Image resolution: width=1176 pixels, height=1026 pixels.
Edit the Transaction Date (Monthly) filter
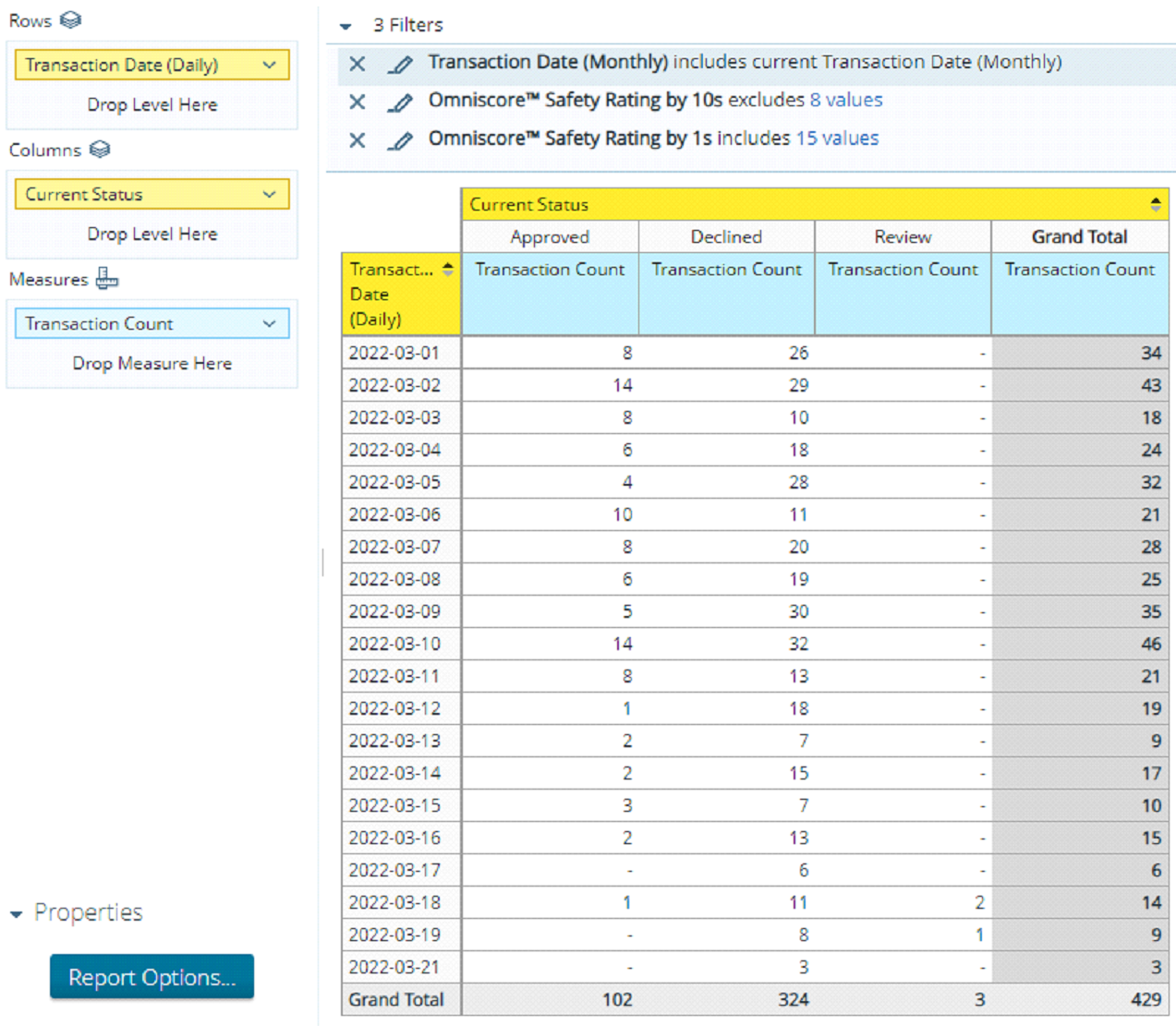click(400, 64)
